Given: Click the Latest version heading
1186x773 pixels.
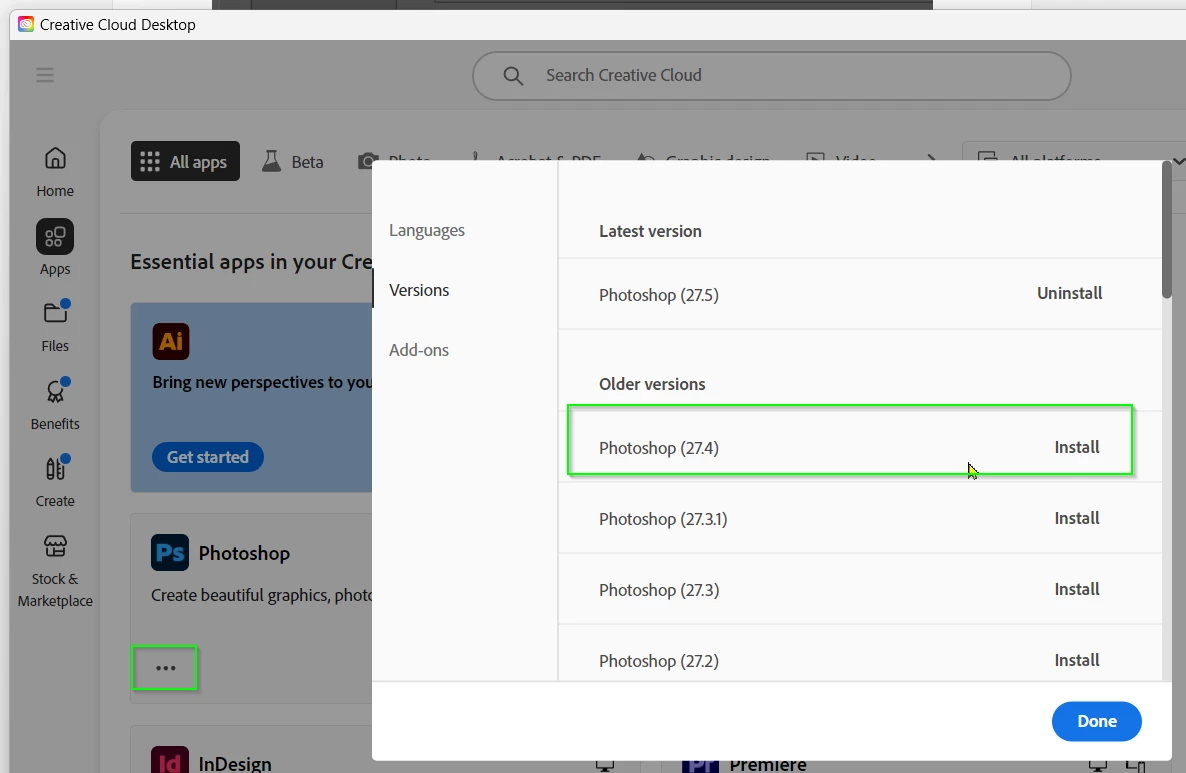Looking at the screenshot, I should [650, 231].
